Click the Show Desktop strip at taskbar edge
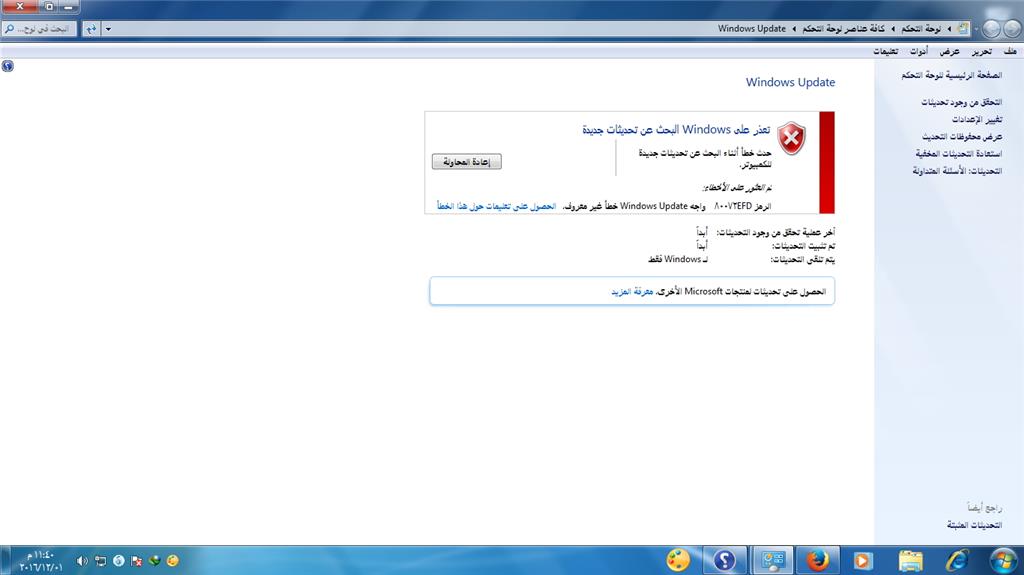This screenshot has height=575, width=1024. point(3,561)
